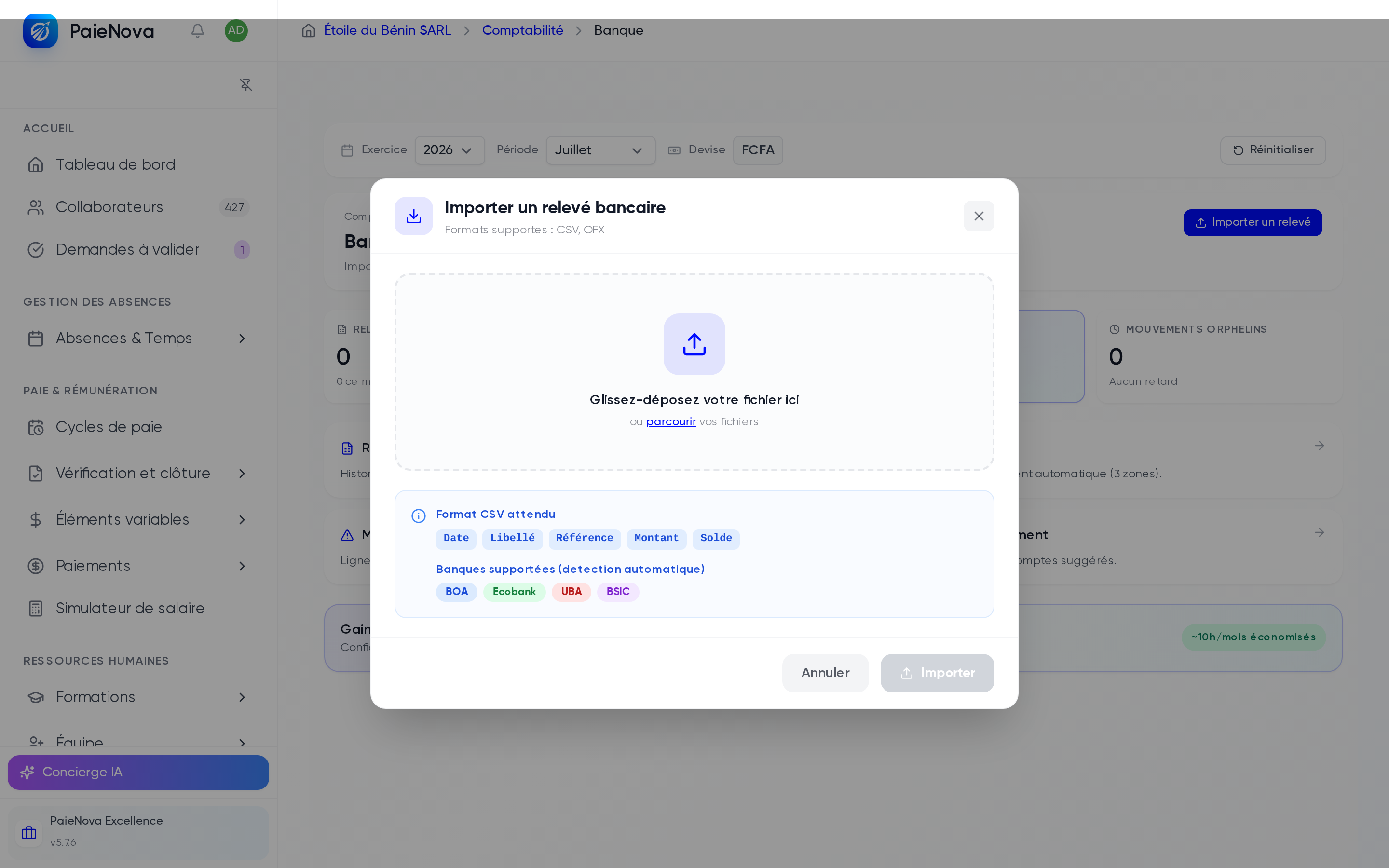Viewport: 1389px width, 868px height.
Task: Click the Montant CSV column tag
Action: [656, 539]
